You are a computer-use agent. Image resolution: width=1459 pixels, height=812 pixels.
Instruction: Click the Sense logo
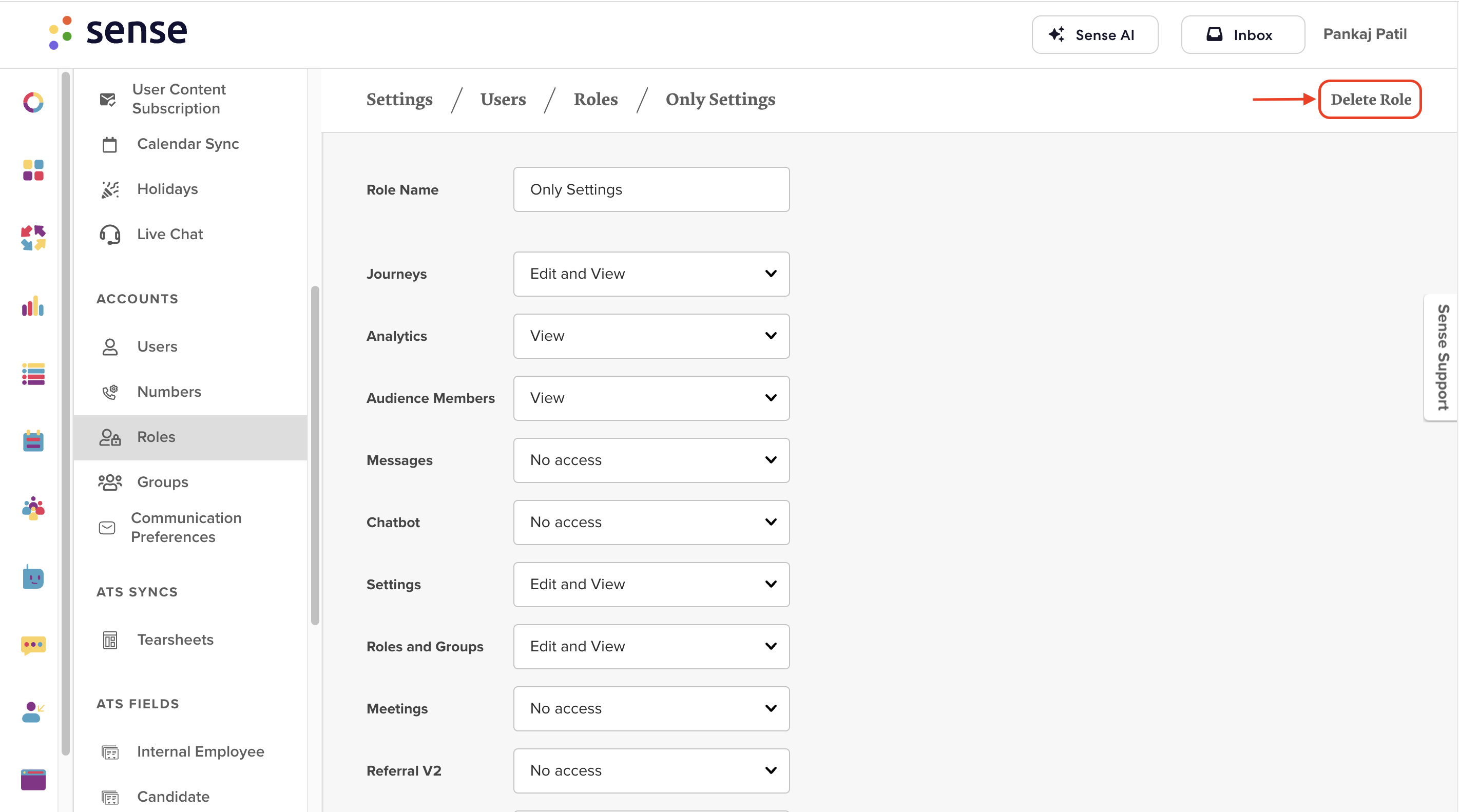pos(118,32)
